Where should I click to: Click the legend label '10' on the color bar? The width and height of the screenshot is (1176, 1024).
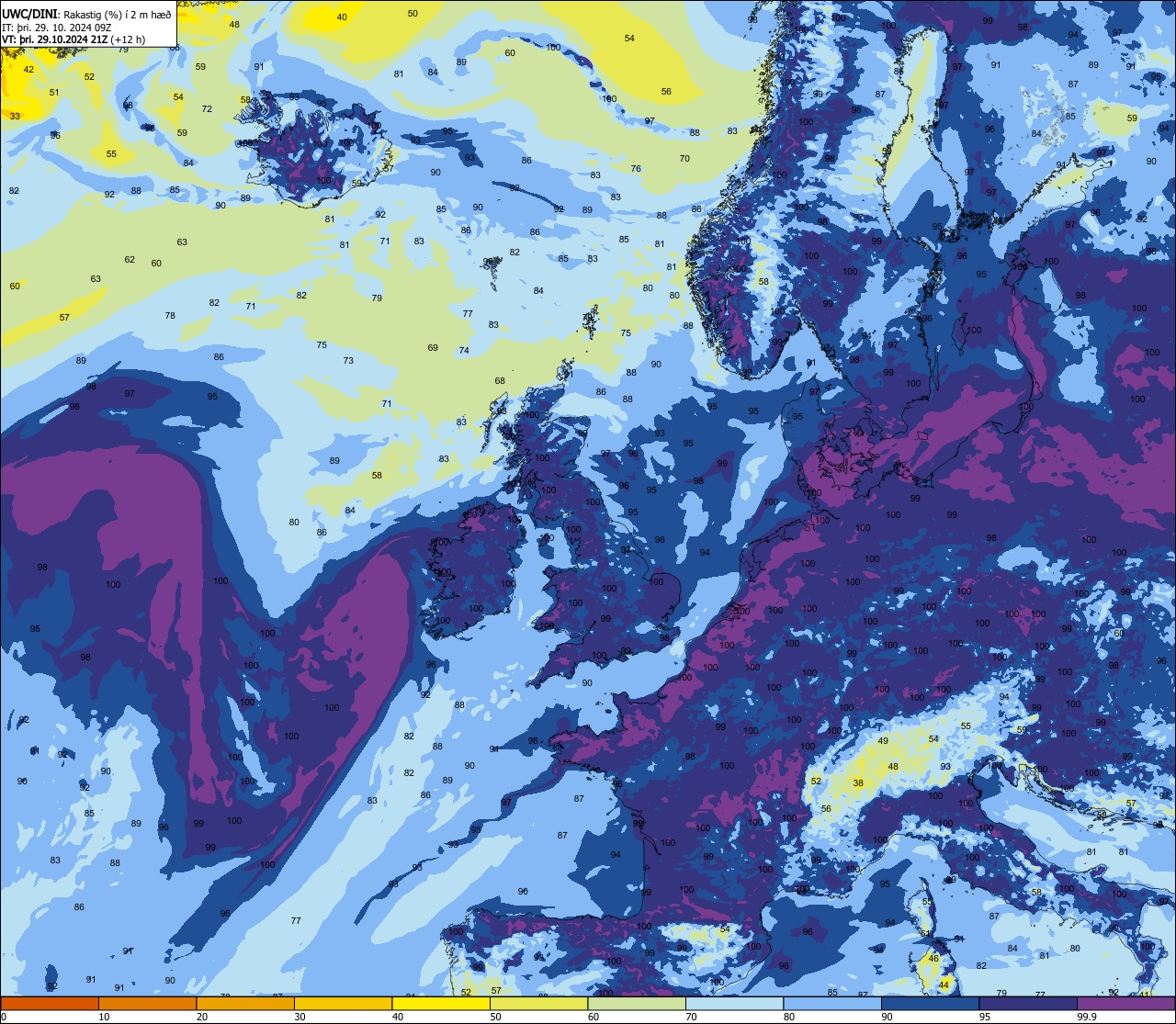tap(104, 1017)
